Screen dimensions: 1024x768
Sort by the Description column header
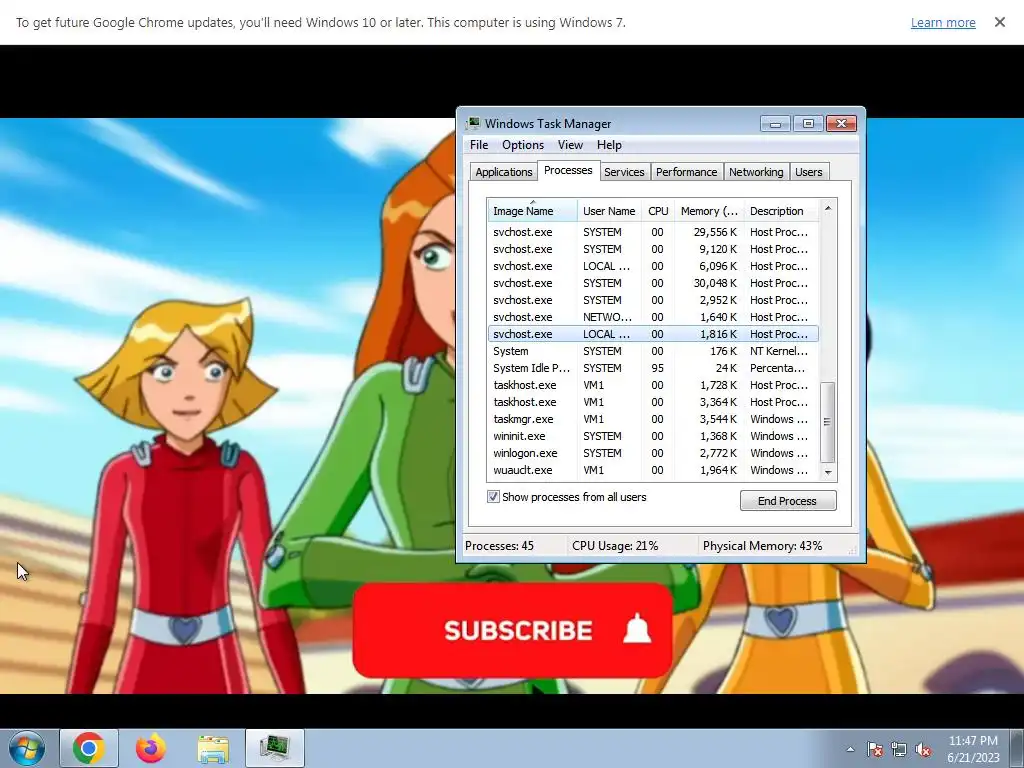pos(780,211)
